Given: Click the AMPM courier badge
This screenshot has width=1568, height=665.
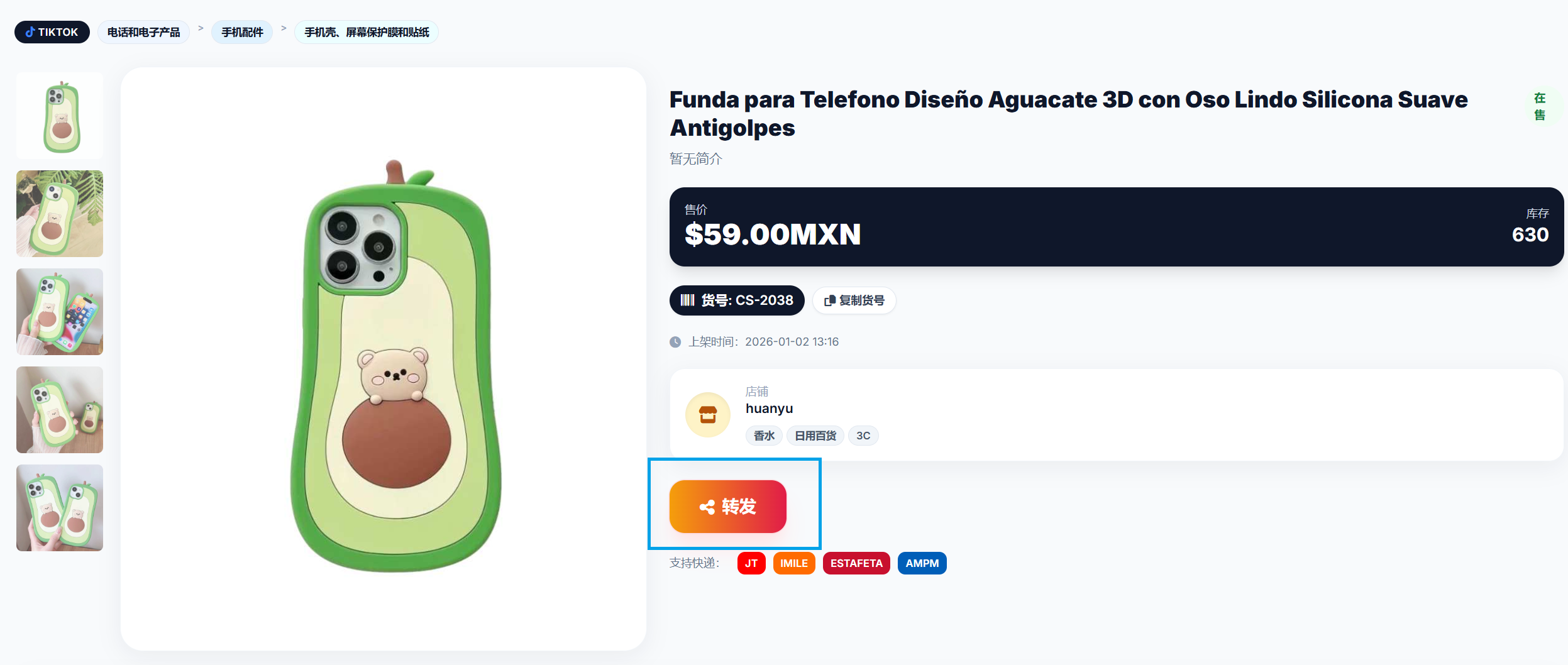Looking at the screenshot, I should (x=922, y=563).
